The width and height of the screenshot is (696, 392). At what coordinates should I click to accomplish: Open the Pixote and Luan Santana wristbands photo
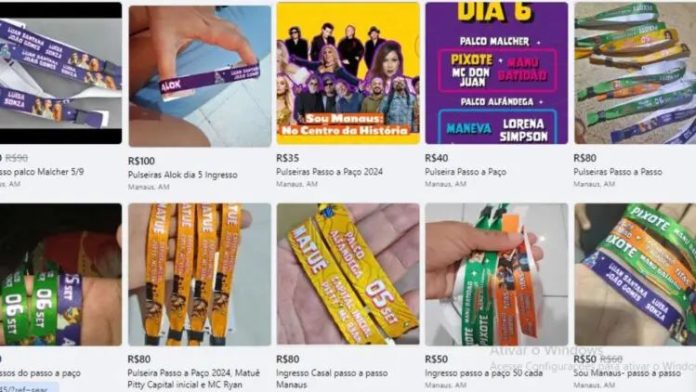pyautogui.click(x=635, y=274)
